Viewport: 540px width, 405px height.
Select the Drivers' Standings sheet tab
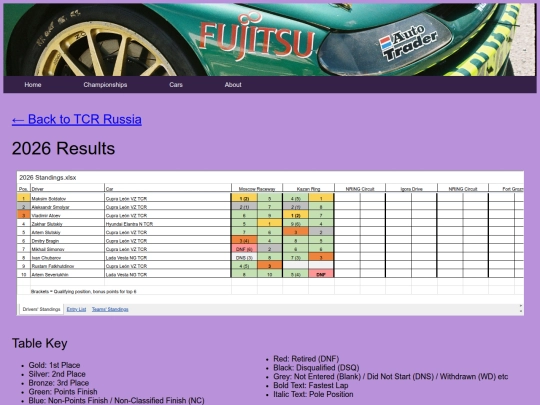(x=41, y=309)
